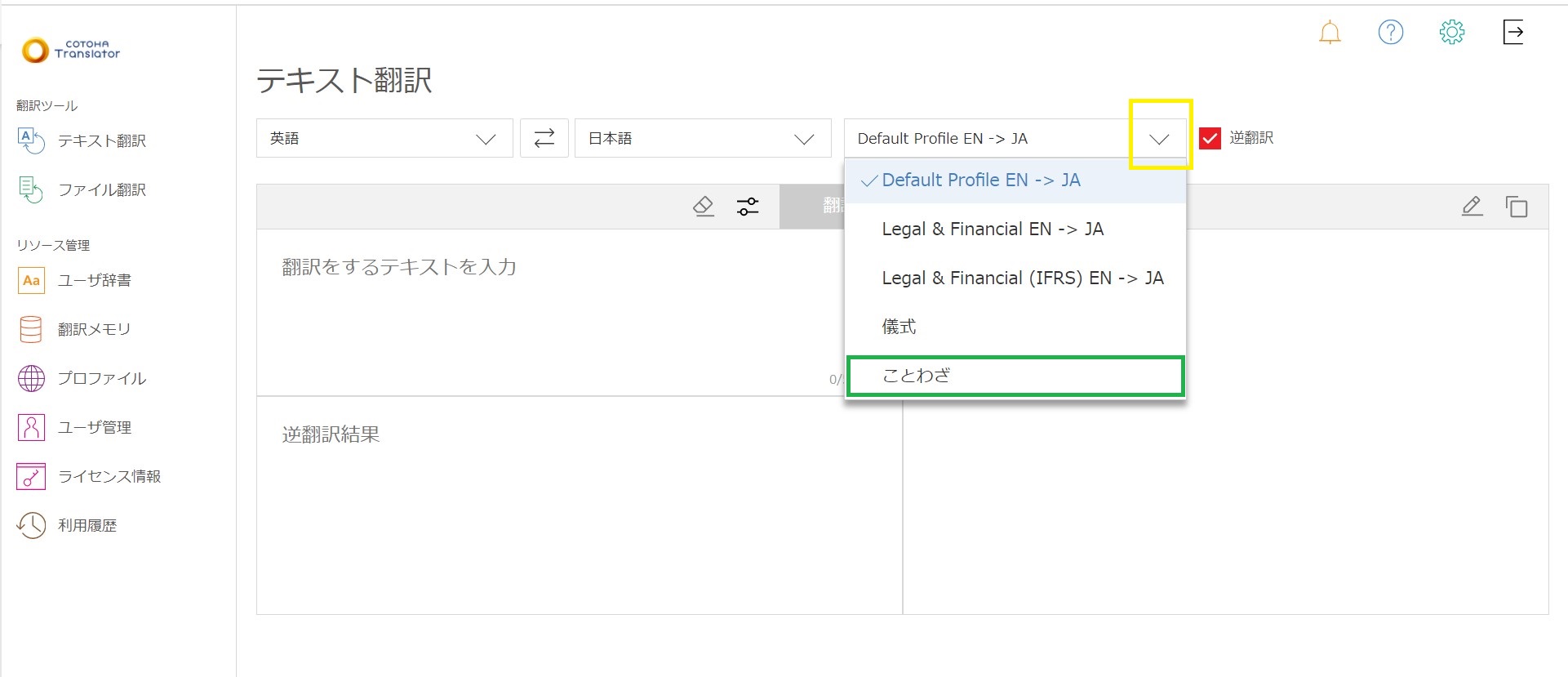Open the help question mark icon

[x=1390, y=33]
